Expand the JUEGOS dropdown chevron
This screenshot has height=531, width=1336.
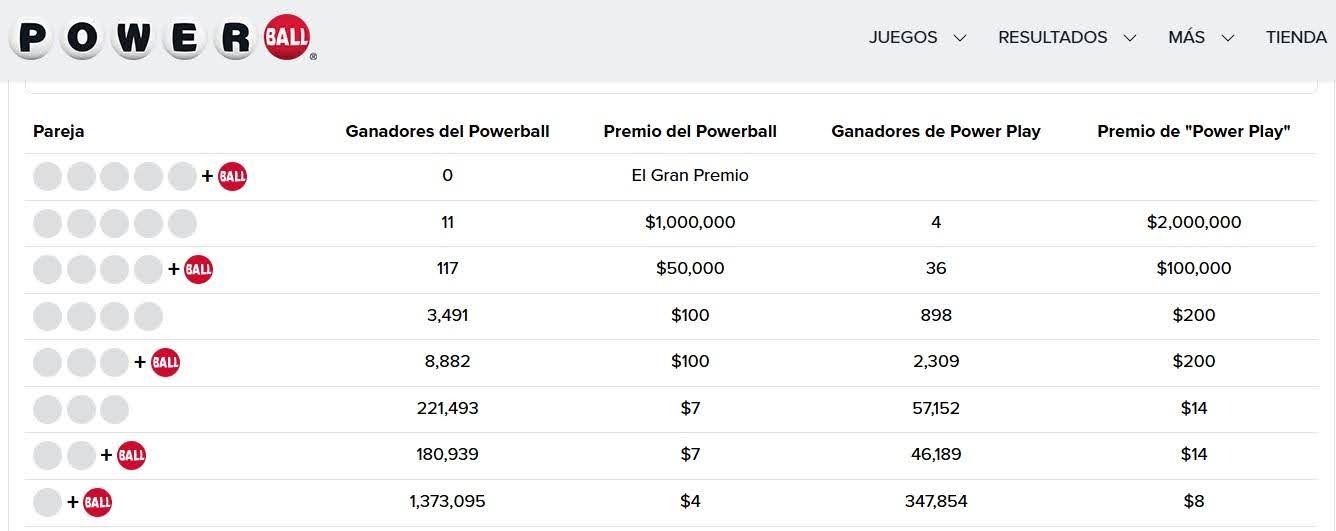pyautogui.click(x=960, y=38)
